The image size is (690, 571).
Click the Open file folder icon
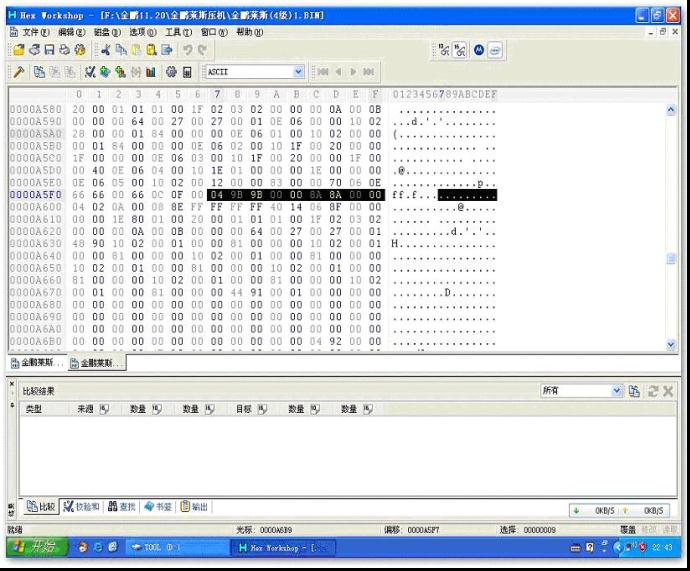coord(18,50)
